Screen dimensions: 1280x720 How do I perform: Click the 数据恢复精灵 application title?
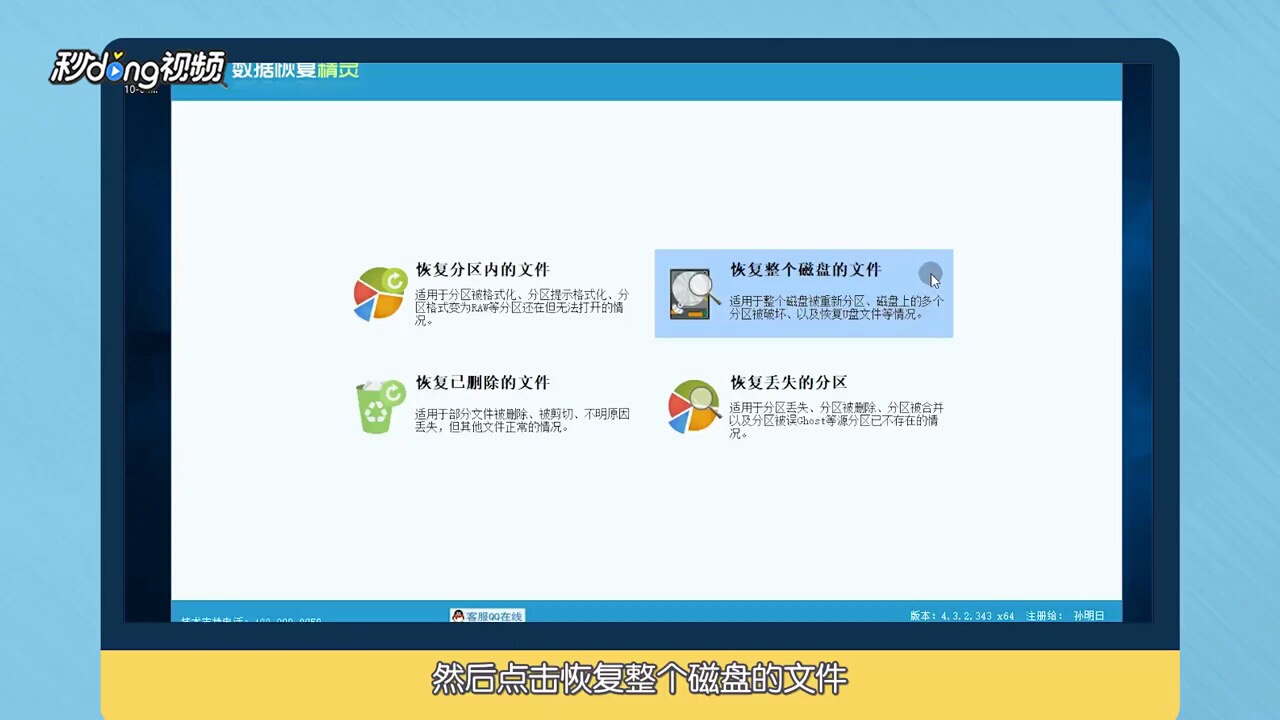[294, 71]
